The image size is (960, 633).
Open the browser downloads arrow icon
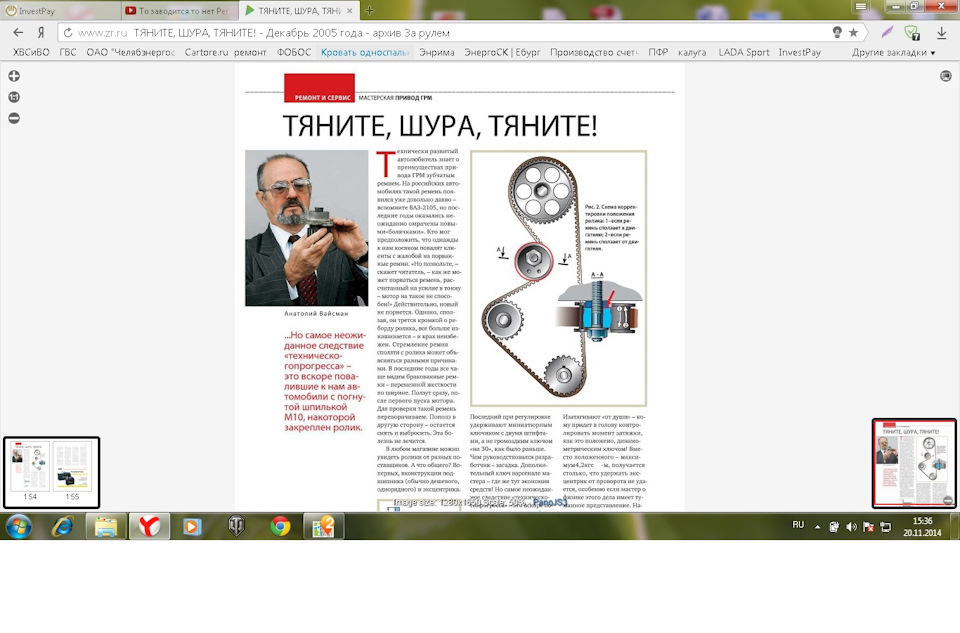click(941, 32)
